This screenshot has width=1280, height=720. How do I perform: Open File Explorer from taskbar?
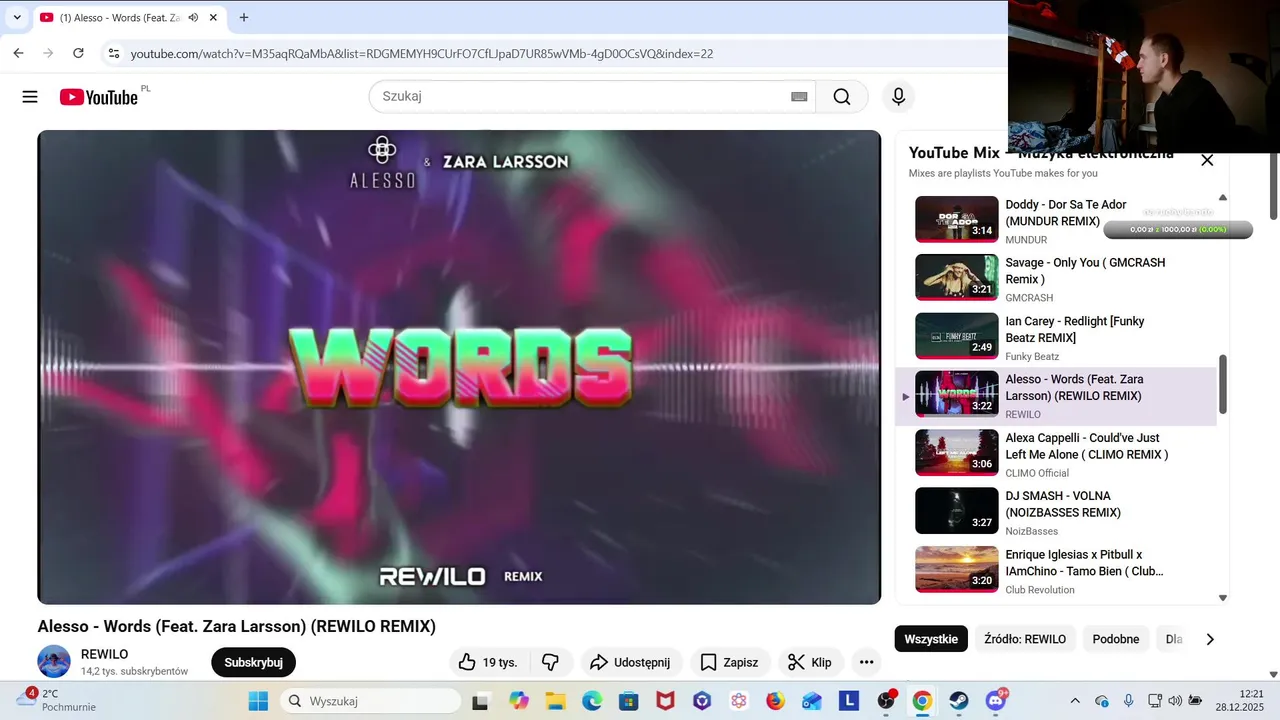coord(555,701)
